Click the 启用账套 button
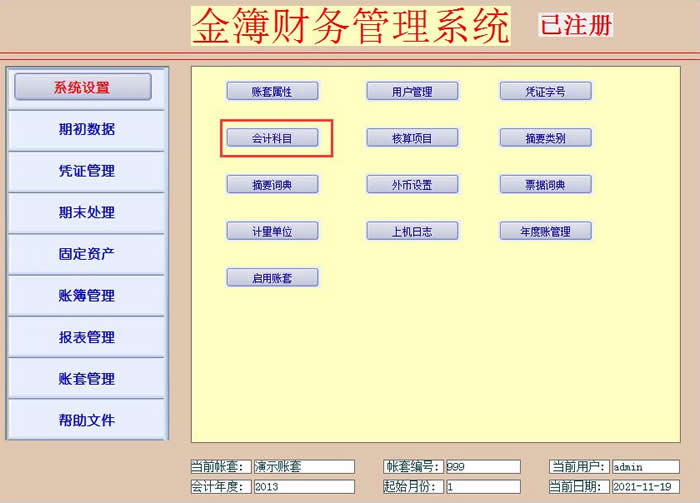This screenshot has width=700, height=503. pos(272,278)
